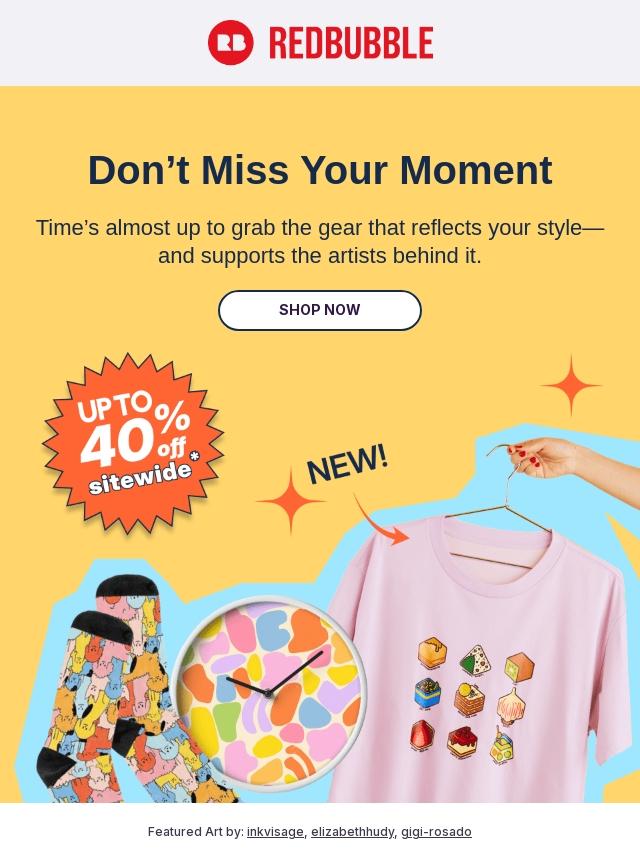Screen dimensions: 640x854
Task: Click the colorful abstract wall clock
Action: [269, 694]
